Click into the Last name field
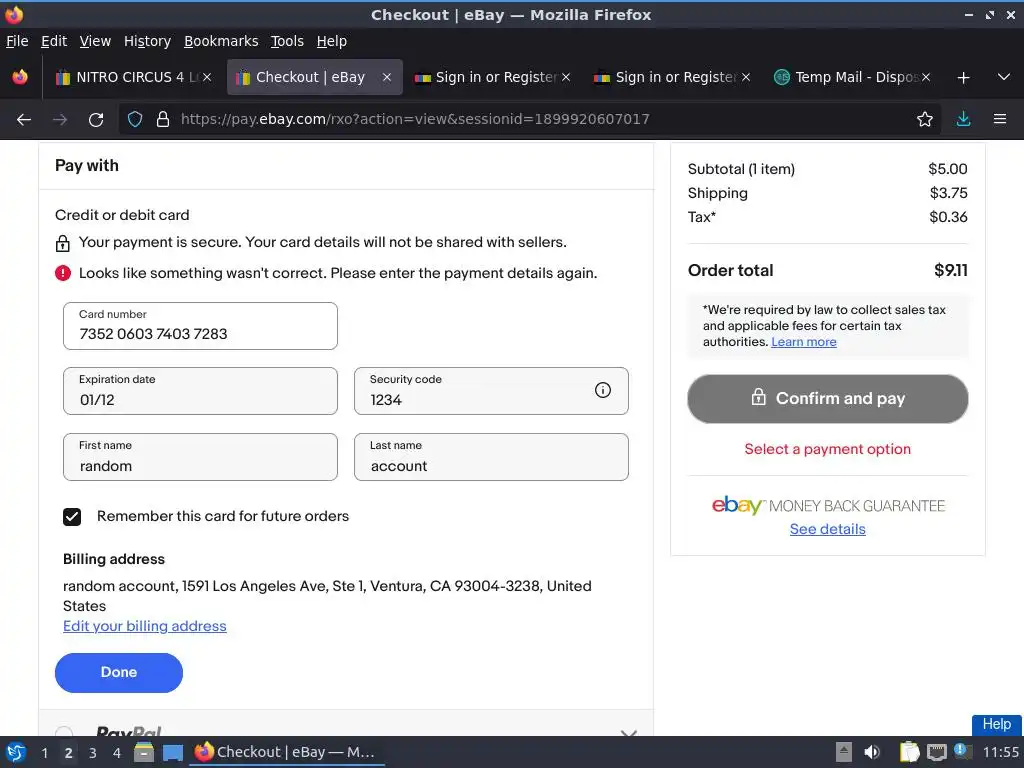This screenshot has width=1024, height=768. 491,457
